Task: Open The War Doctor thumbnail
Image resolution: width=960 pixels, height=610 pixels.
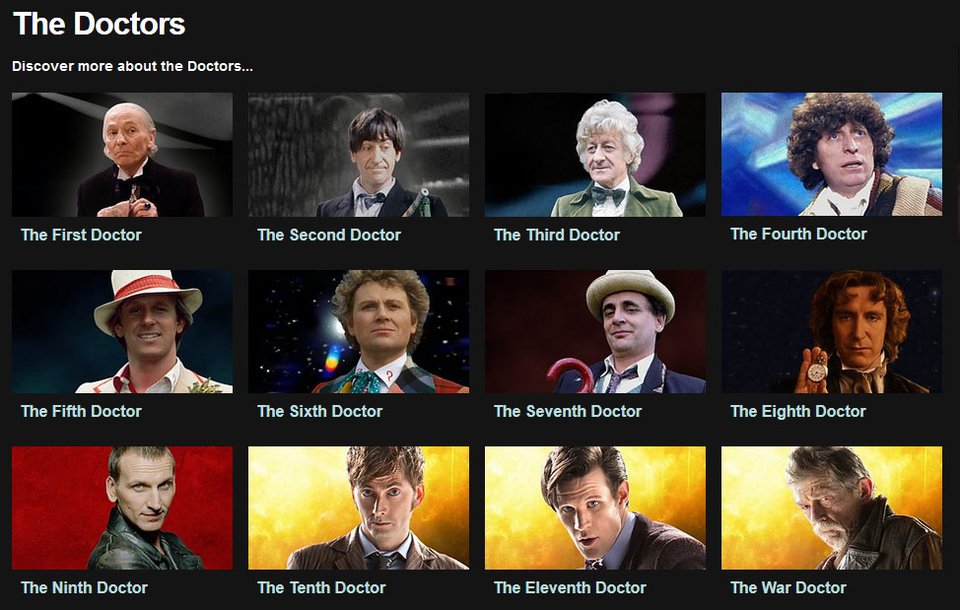Action: pyautogui.click(x=831, y=508)
